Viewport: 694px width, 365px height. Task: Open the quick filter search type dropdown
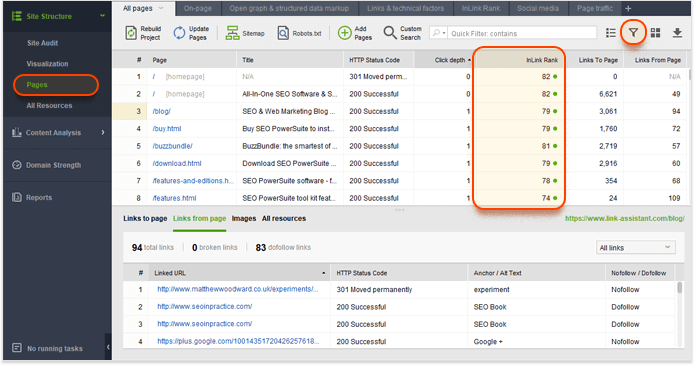click(439, 33)
